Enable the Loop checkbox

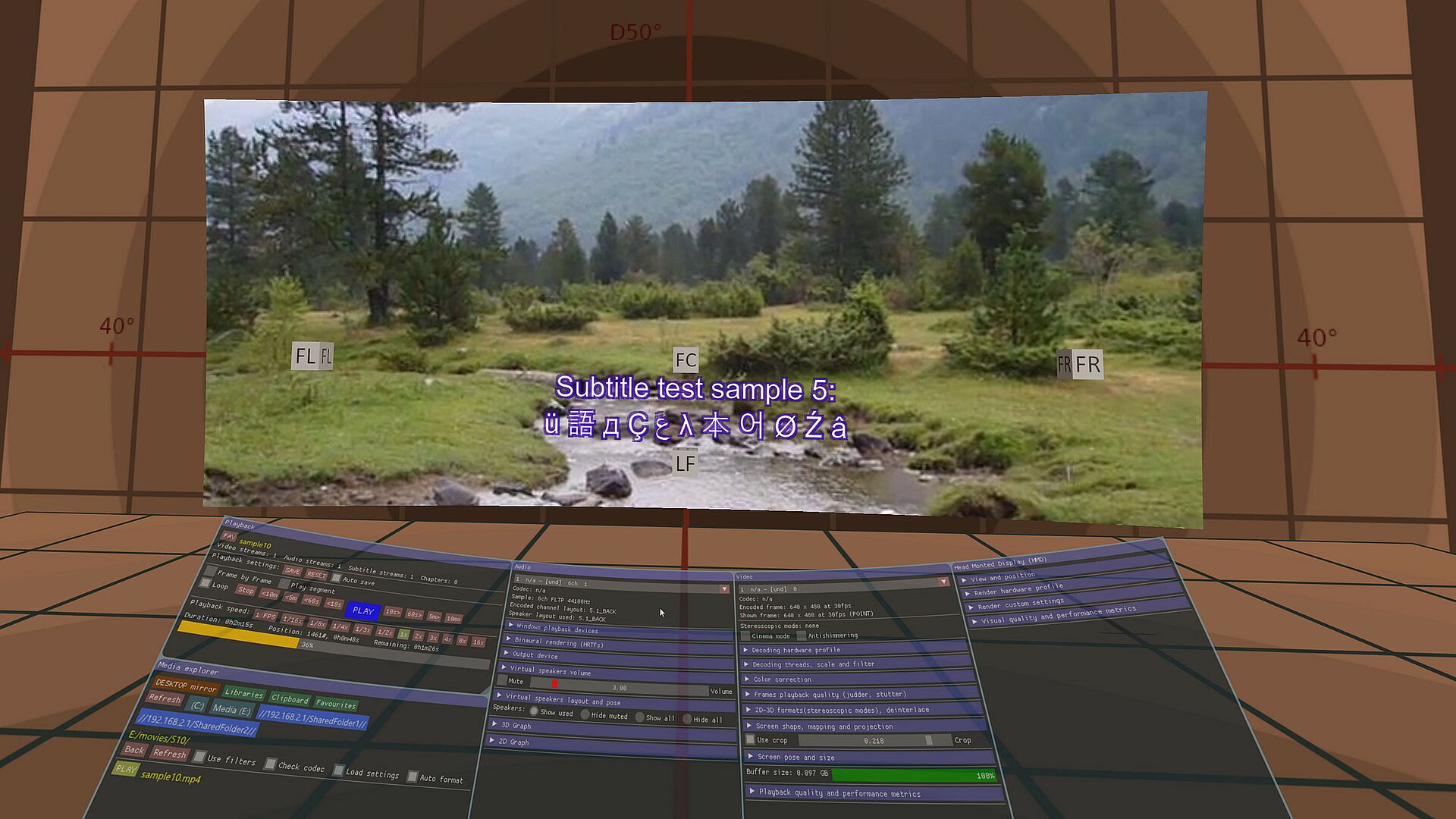click(205, 583)
